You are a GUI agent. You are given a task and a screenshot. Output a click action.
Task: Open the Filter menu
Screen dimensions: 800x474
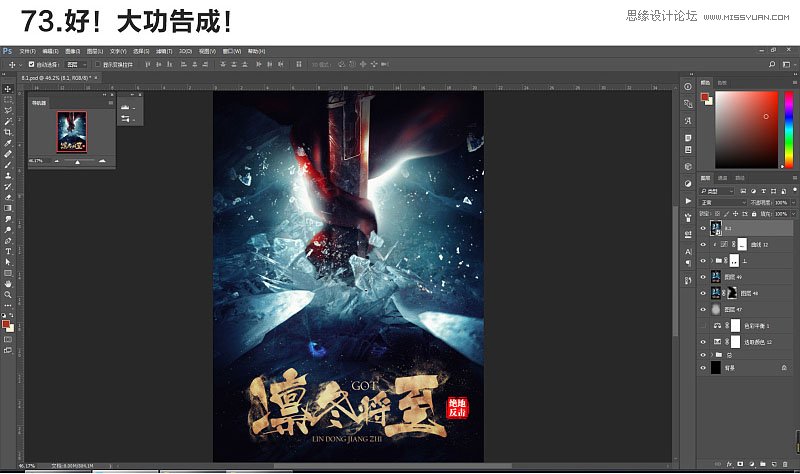click(x=164, y=51)
